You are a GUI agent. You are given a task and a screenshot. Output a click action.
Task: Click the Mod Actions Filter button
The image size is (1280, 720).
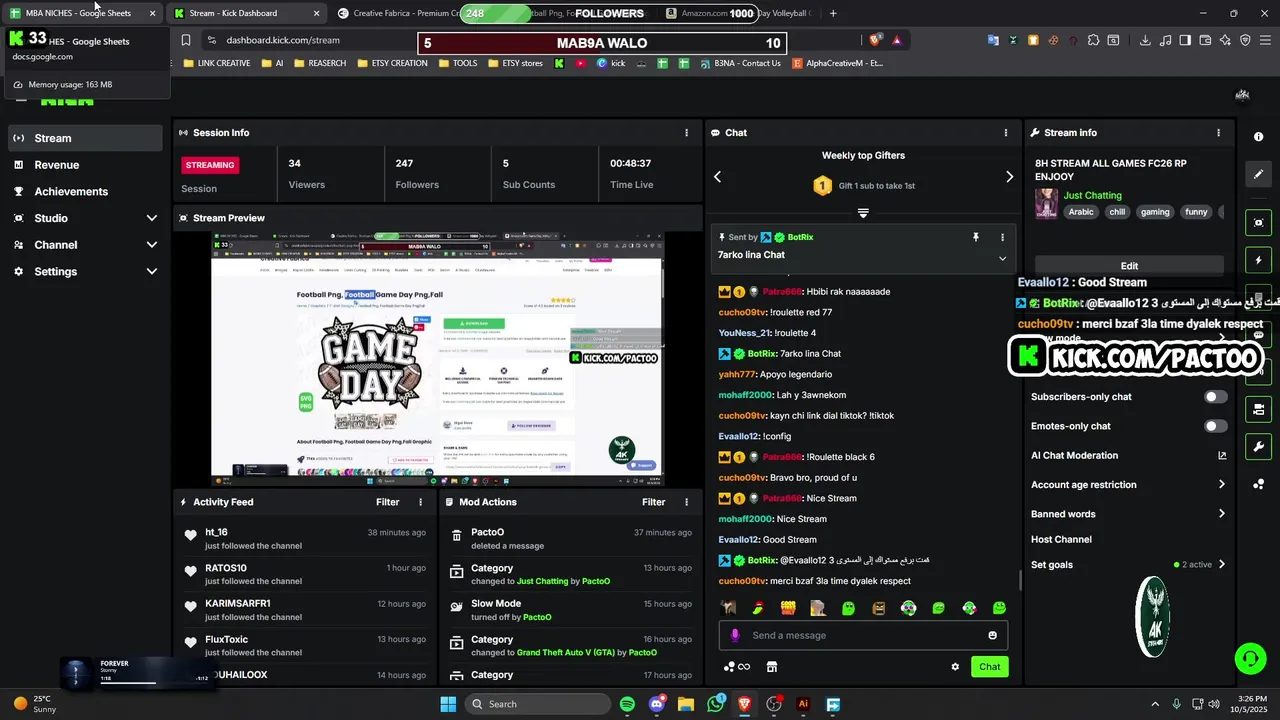point(653,502)
